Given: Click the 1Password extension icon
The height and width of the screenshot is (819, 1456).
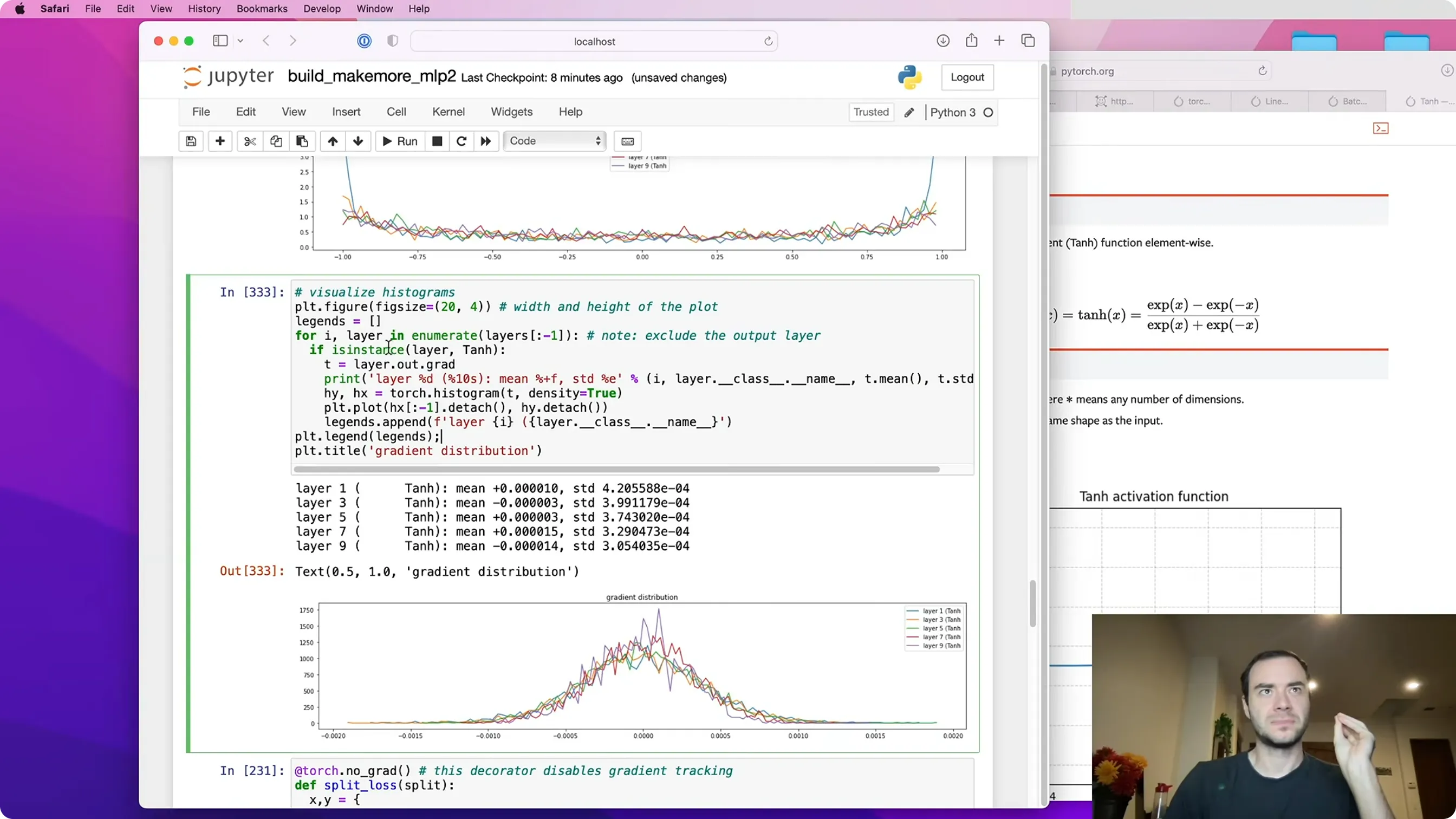Looking at the screenshot, I should [364, 41].
